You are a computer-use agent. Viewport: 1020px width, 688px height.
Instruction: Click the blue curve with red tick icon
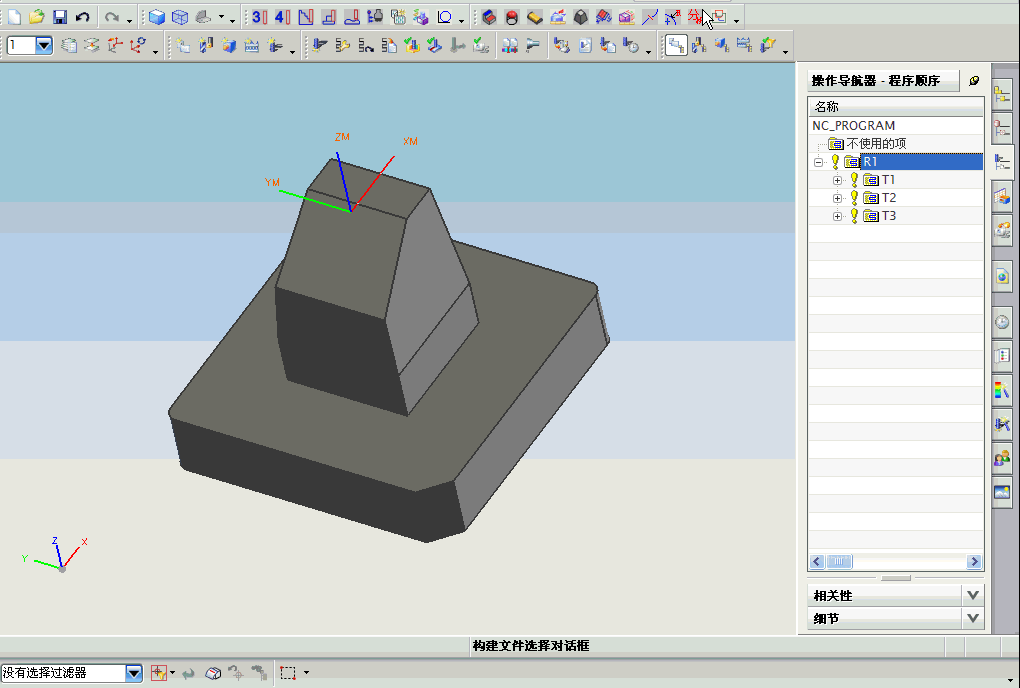coord(649,17)
